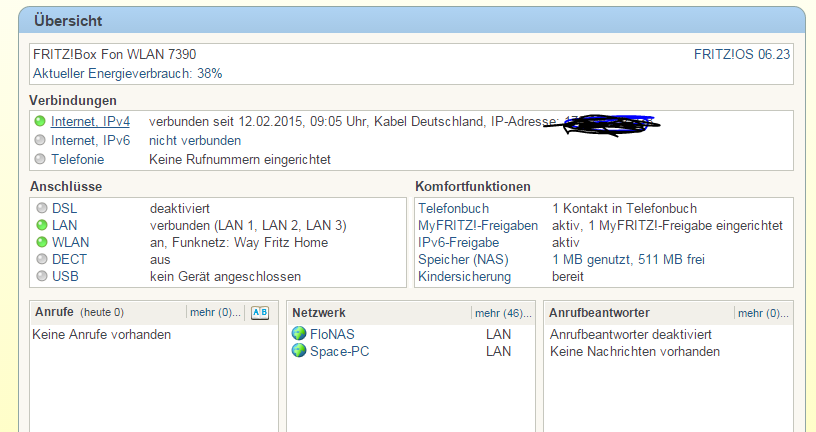Click the grey status LED beside Telefonie
The image size is (816, 432).
(40, 159)
